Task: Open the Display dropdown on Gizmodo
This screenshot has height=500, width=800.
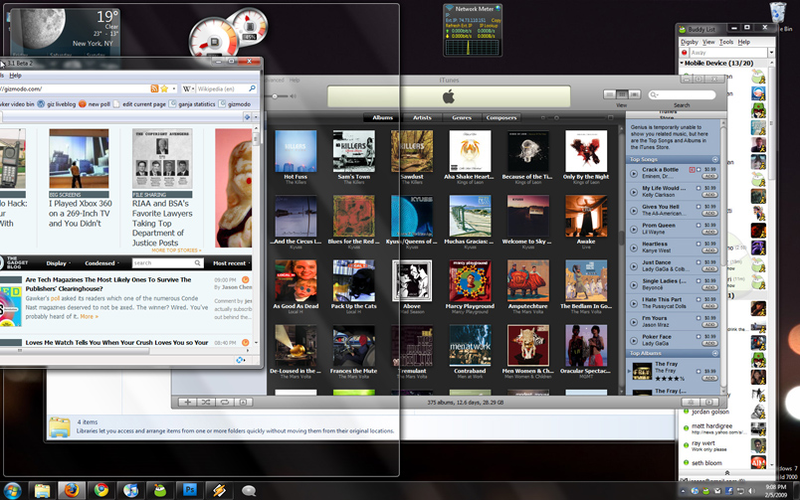Action: tap(58, 263)
